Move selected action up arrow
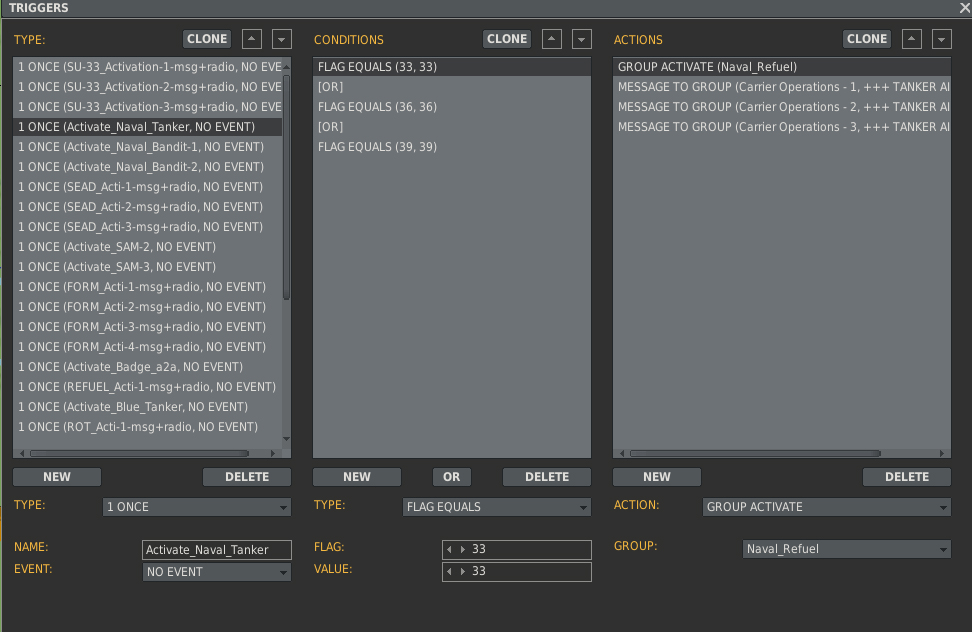The width and height of the screenshot is (972, 632). pyautogui.click(x=911, y=39)
